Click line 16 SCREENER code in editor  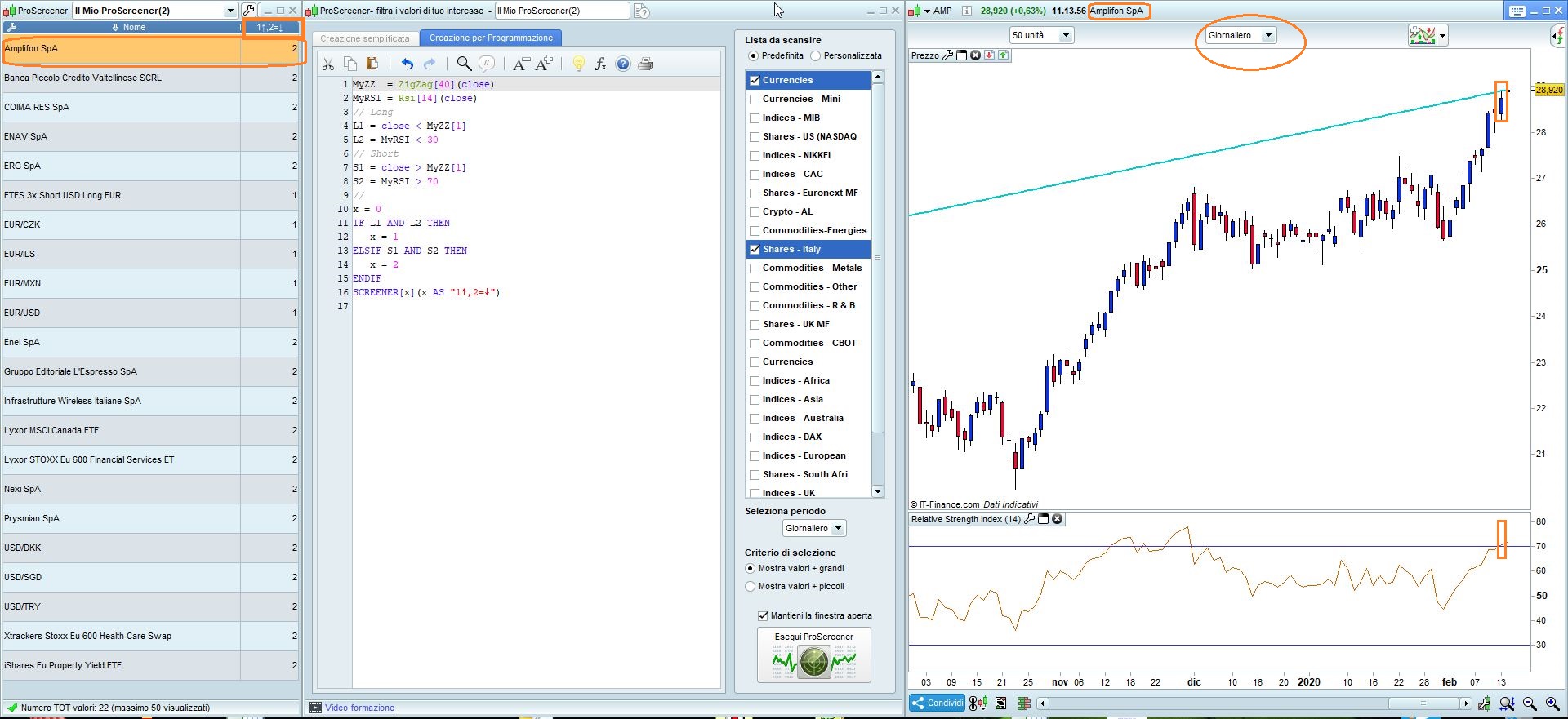[x=426, y=292]
